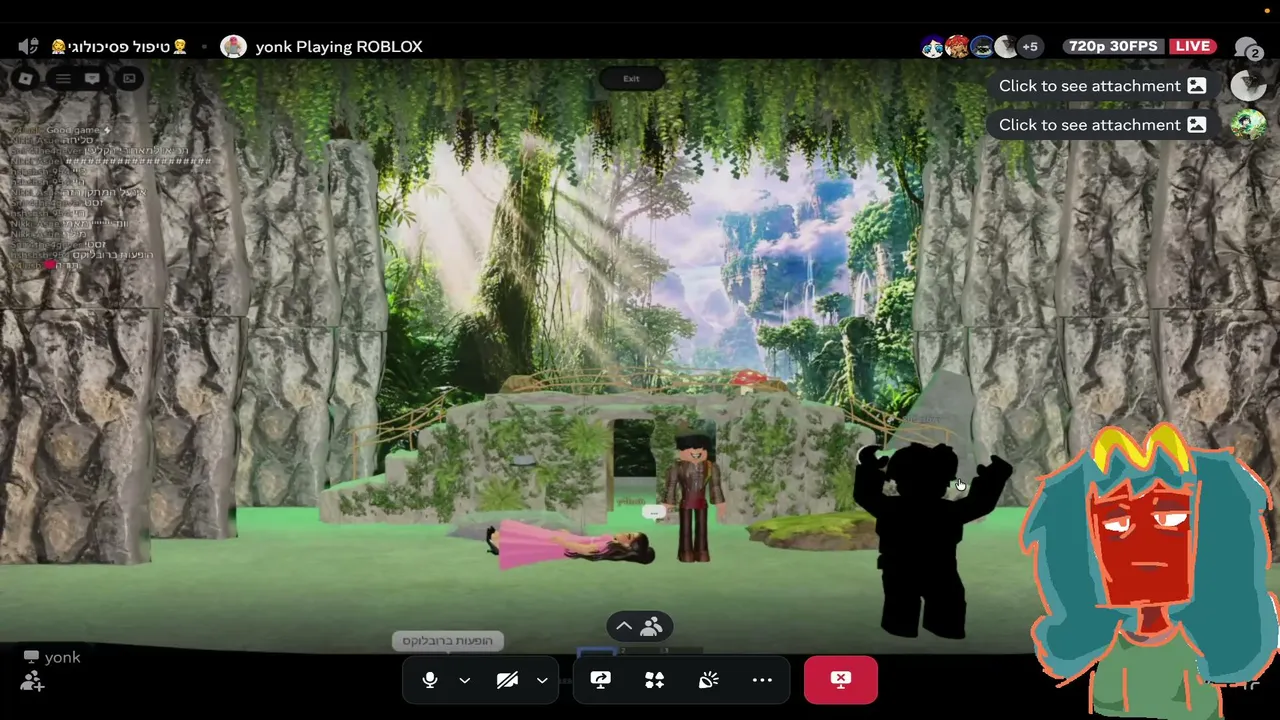The height and width of the screenshot is (720, 1280).
Task: Stop watching stream with red button
Action: pyautogui.click(x=841, y=680)
